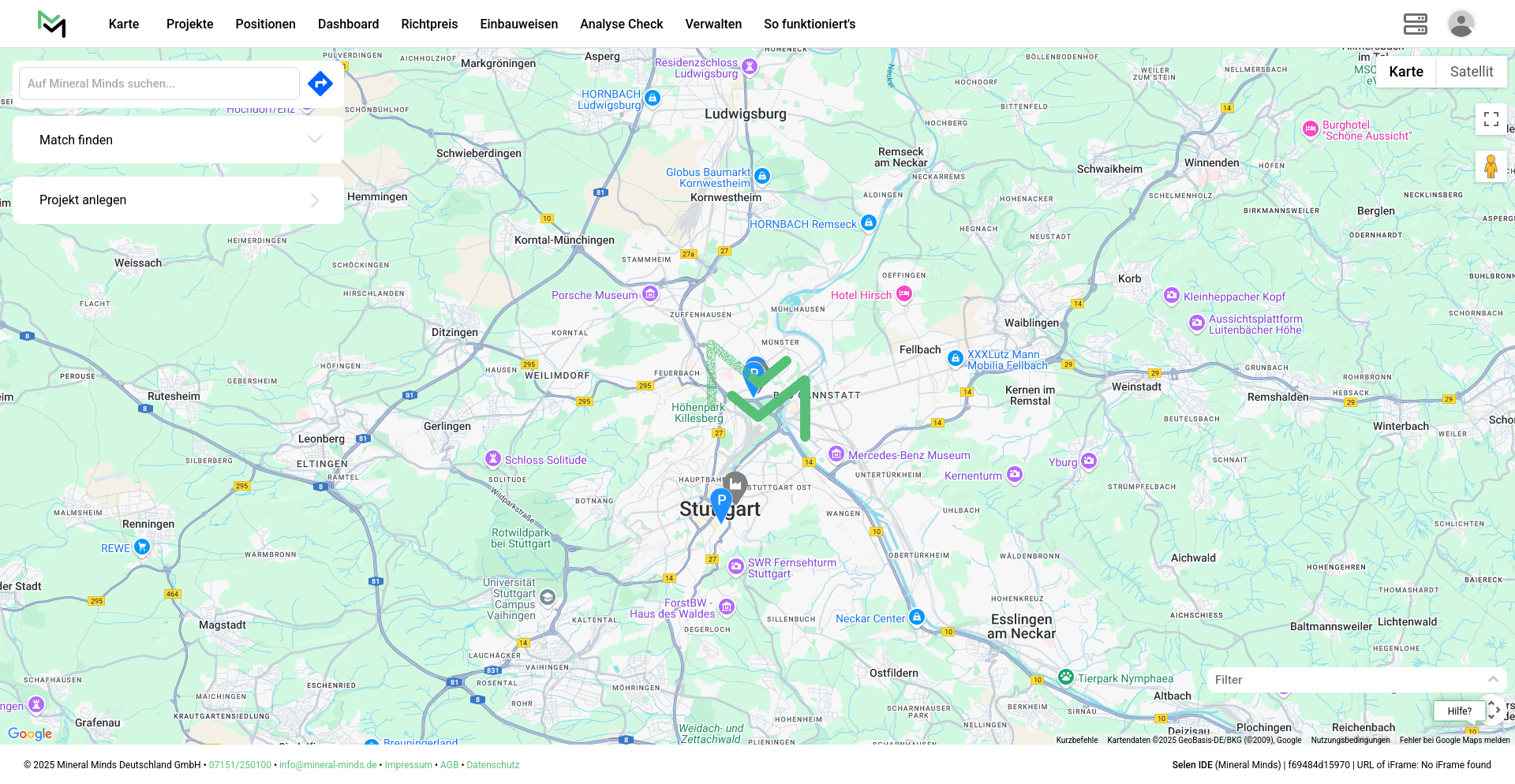
Task: Open the server list icon in header
Action: tap(1415, 24)
